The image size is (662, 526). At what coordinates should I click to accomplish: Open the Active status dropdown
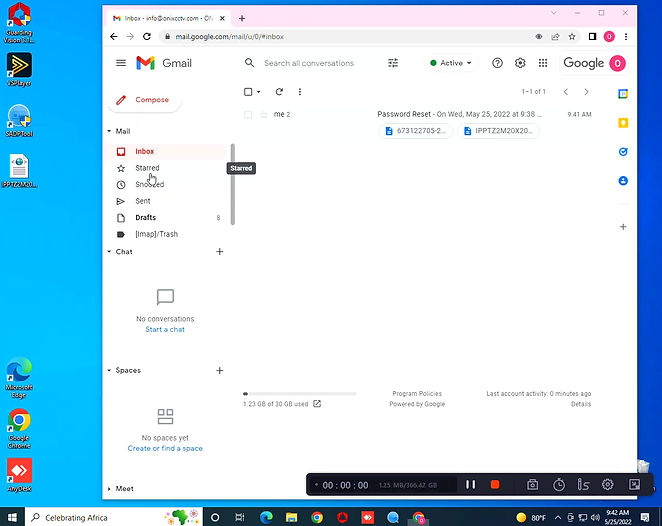[450, 63]
